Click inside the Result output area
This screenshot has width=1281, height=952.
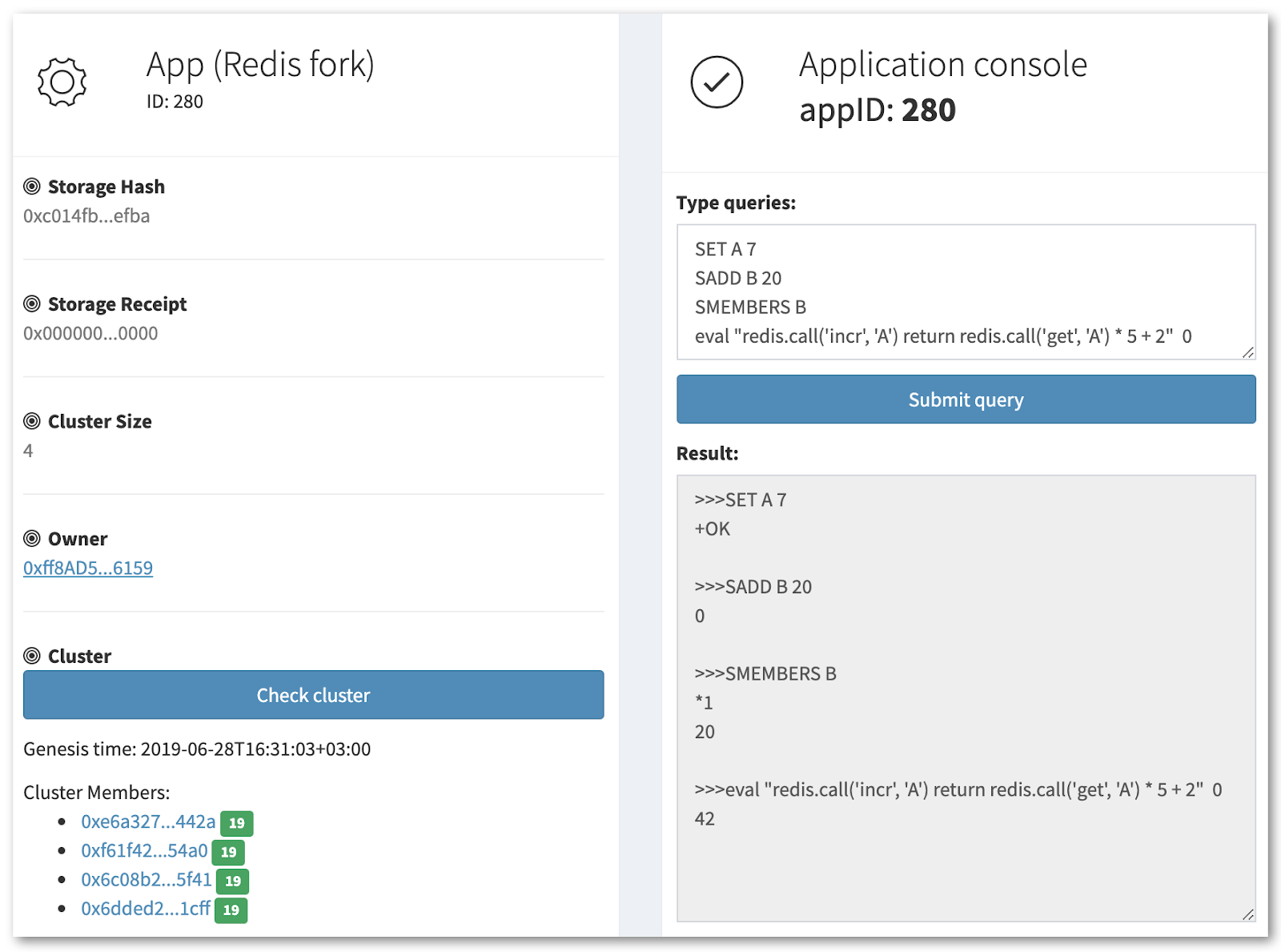966,698
